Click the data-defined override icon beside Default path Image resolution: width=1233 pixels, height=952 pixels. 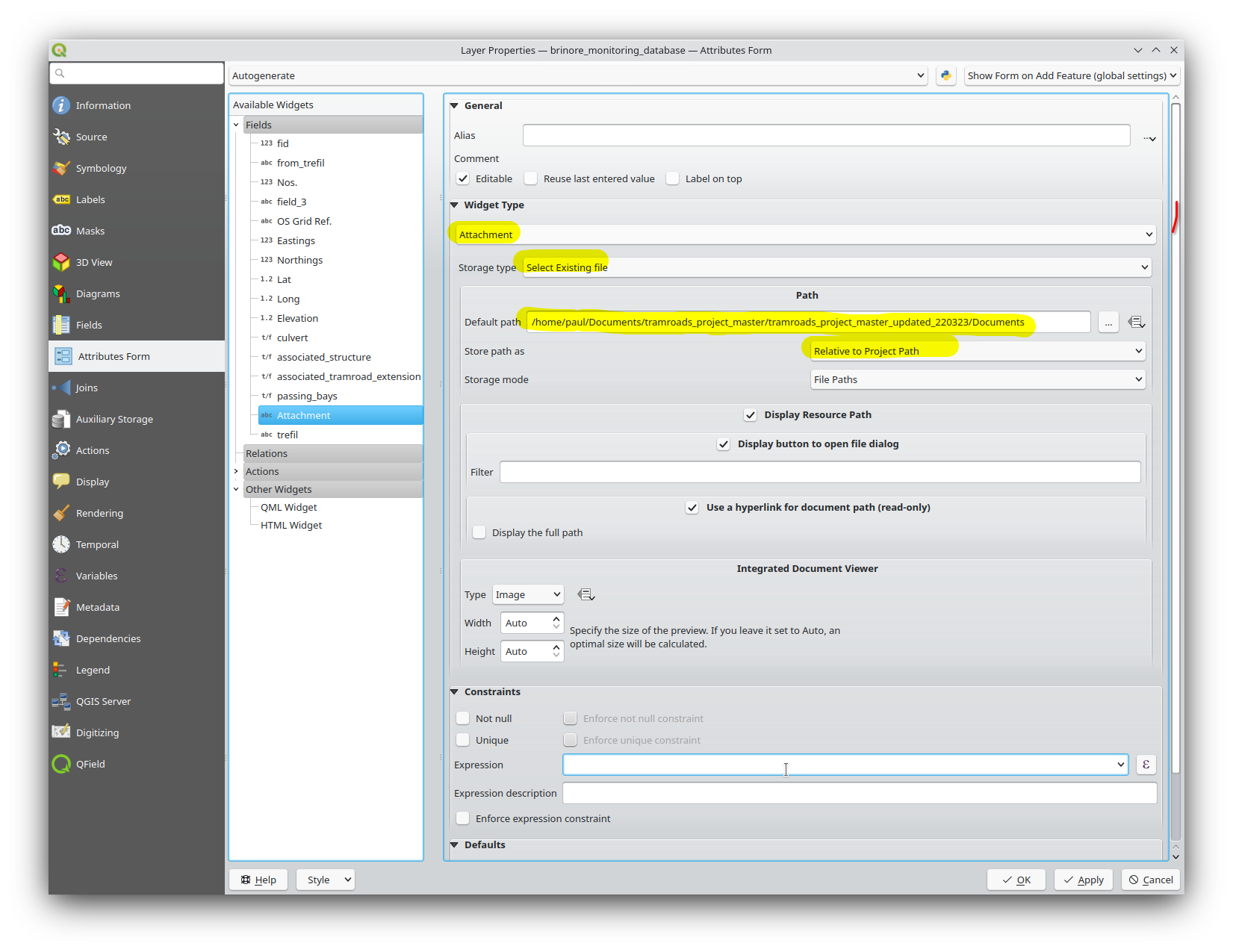click(x=1136, y=322)
